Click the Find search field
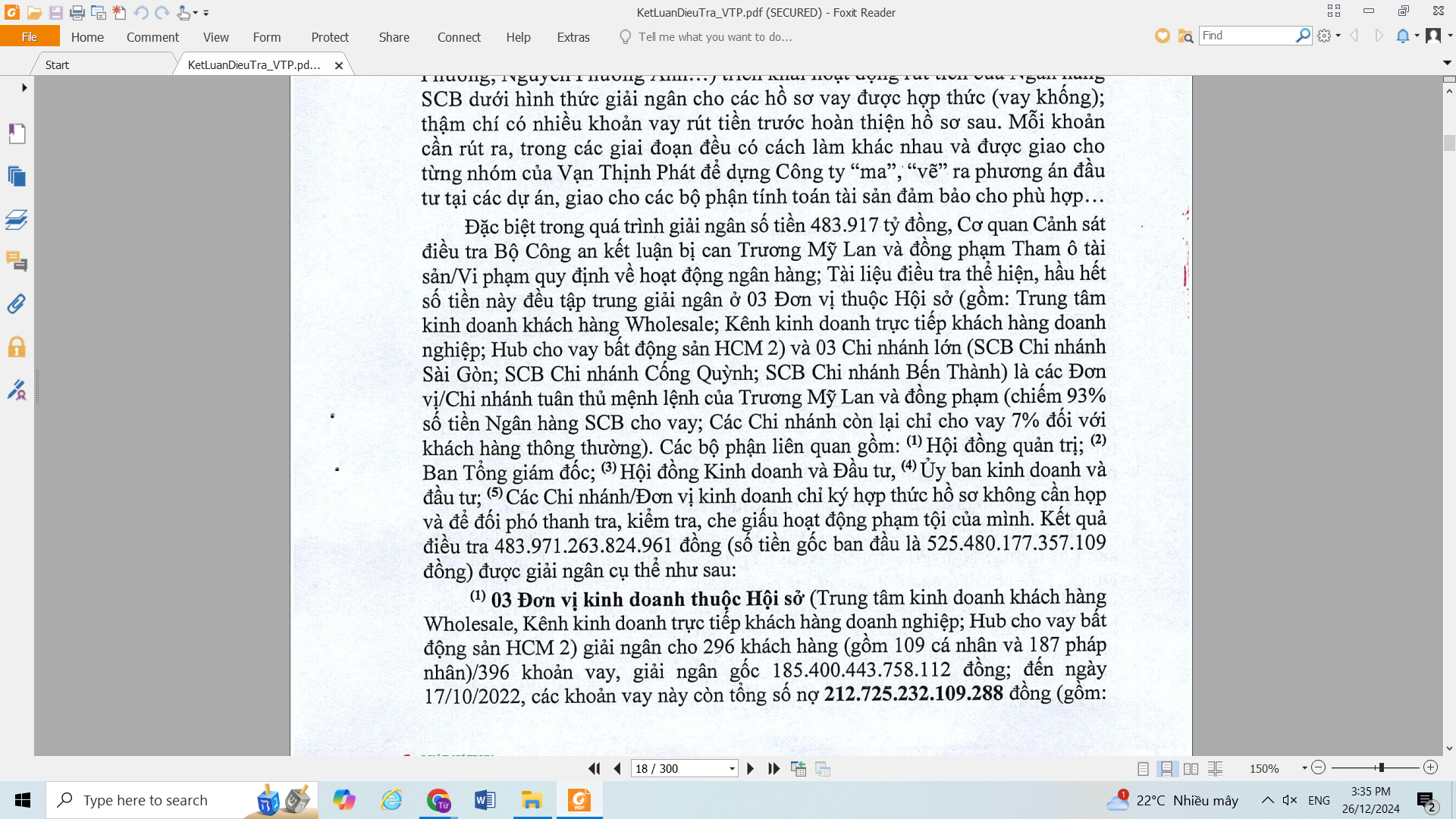This screenshot has width=1456, height=819. 1246,36
